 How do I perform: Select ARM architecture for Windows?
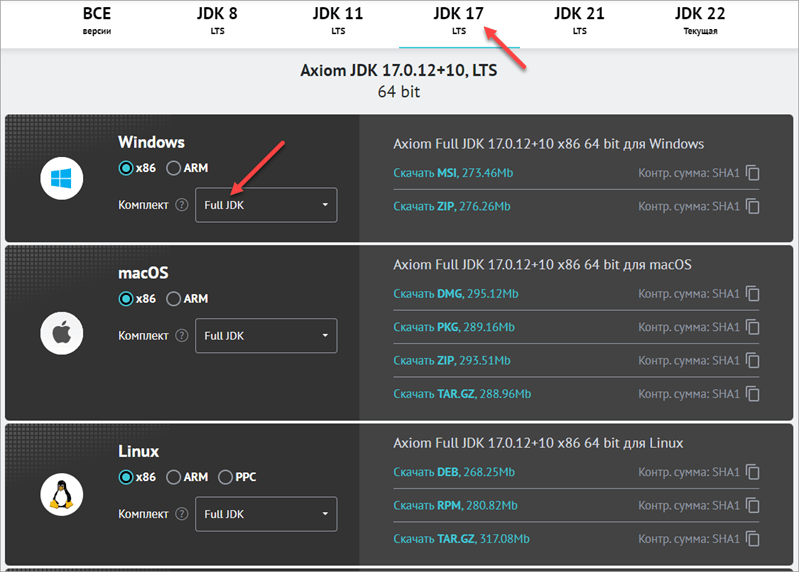point(173,168)
